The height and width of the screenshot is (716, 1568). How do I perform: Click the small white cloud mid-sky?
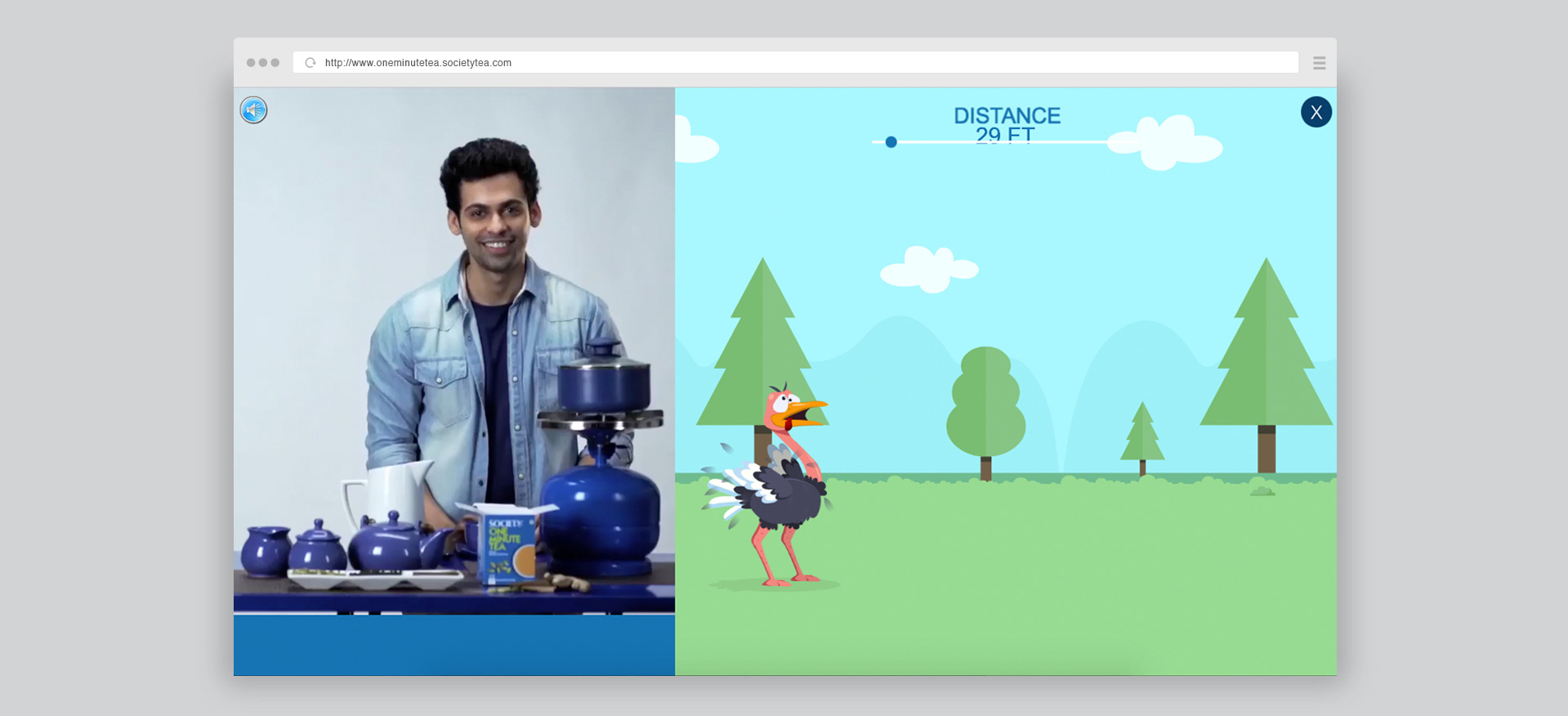(x=929, y=269)
